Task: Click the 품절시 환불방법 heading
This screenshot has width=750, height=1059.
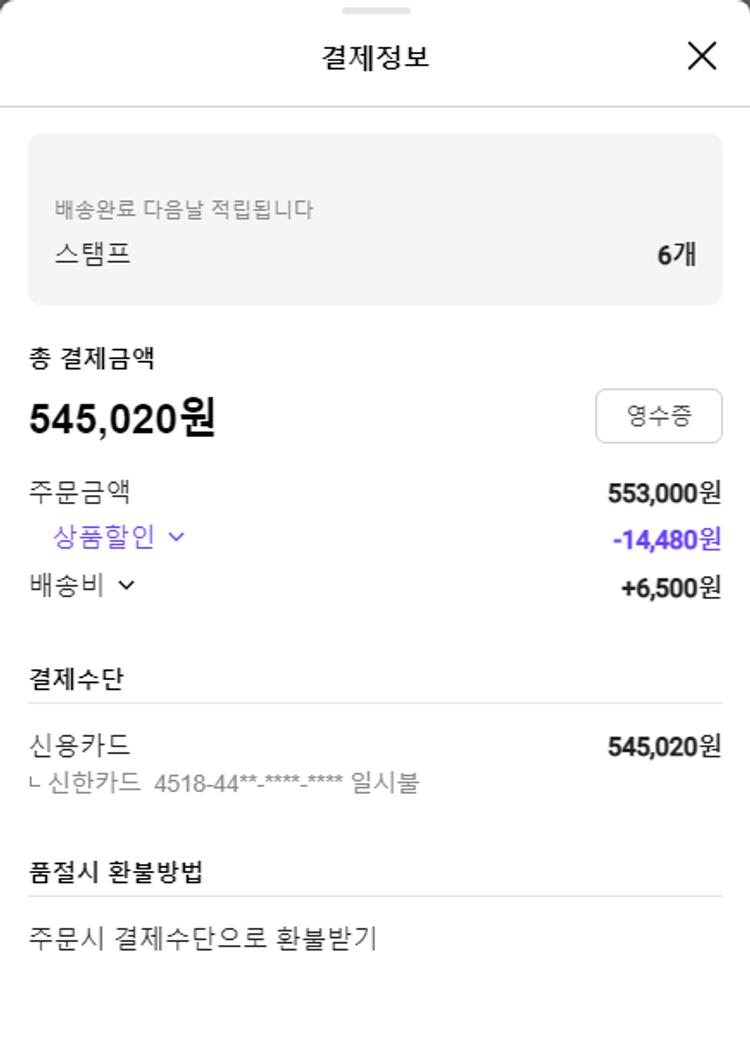Action: coord(116,872)
